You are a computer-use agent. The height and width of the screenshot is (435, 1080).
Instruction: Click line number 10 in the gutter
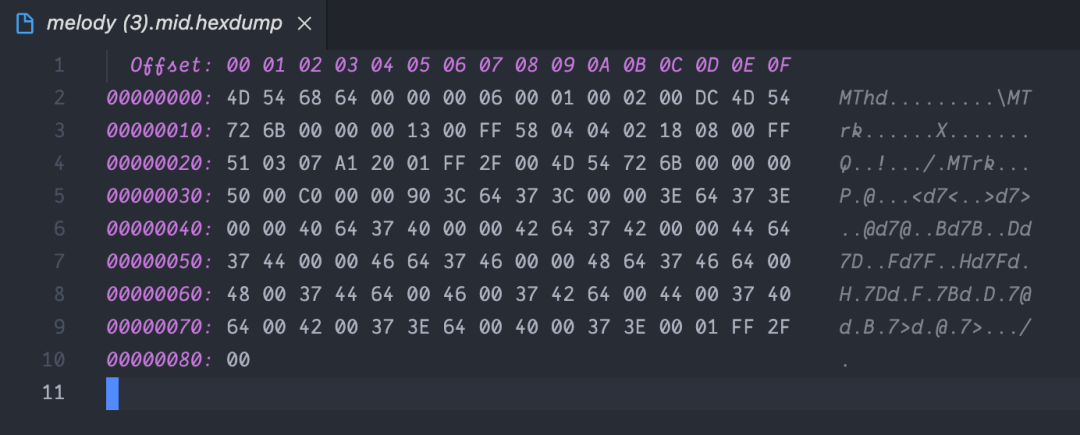click(x=54, y=359)
